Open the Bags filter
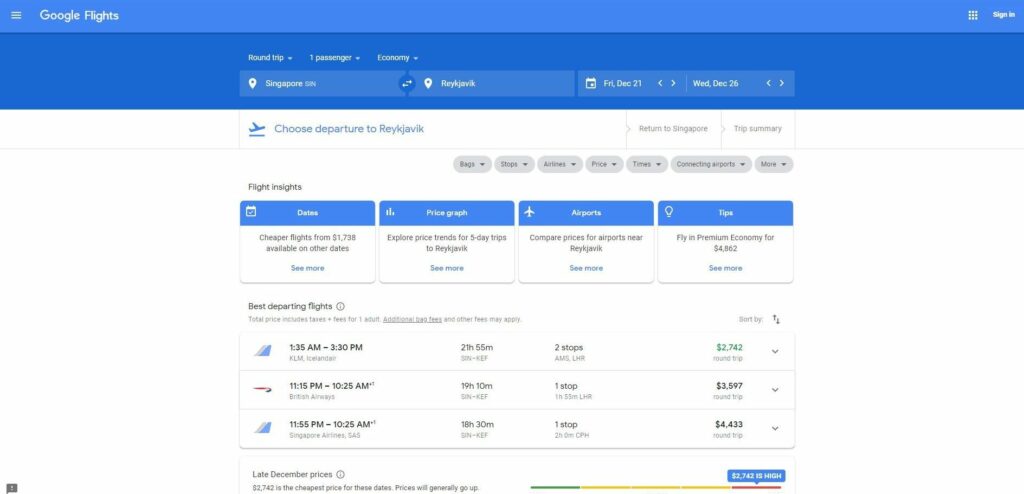This screenshot has width=1024, height=494. click(x=472, y=165)
